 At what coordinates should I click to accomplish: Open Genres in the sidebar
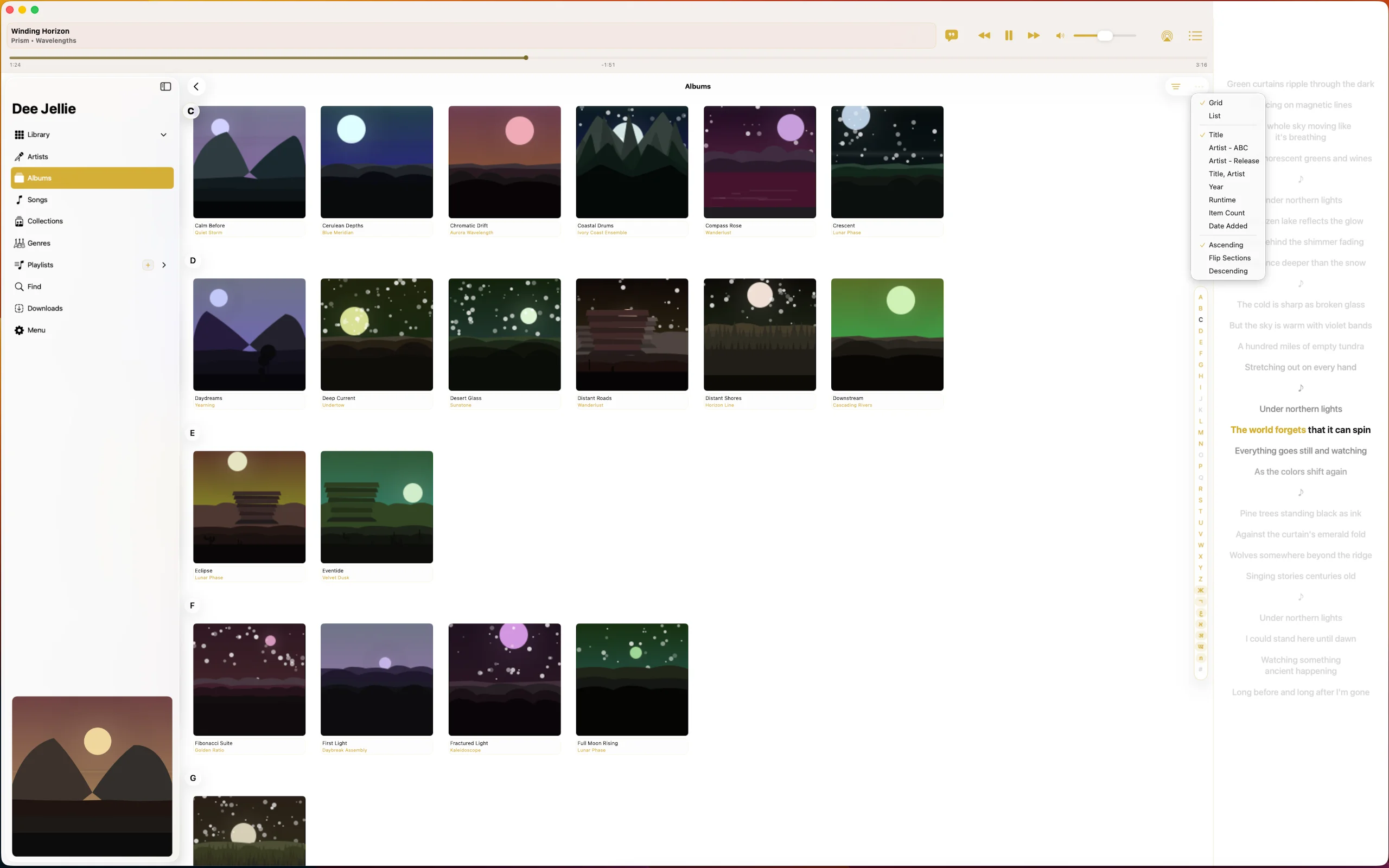click(x=39, y=244)
